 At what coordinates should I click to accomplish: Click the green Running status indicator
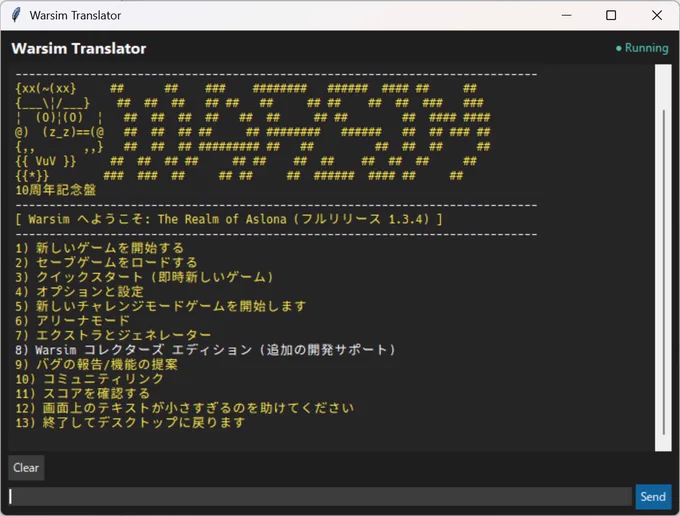(642, 48)
